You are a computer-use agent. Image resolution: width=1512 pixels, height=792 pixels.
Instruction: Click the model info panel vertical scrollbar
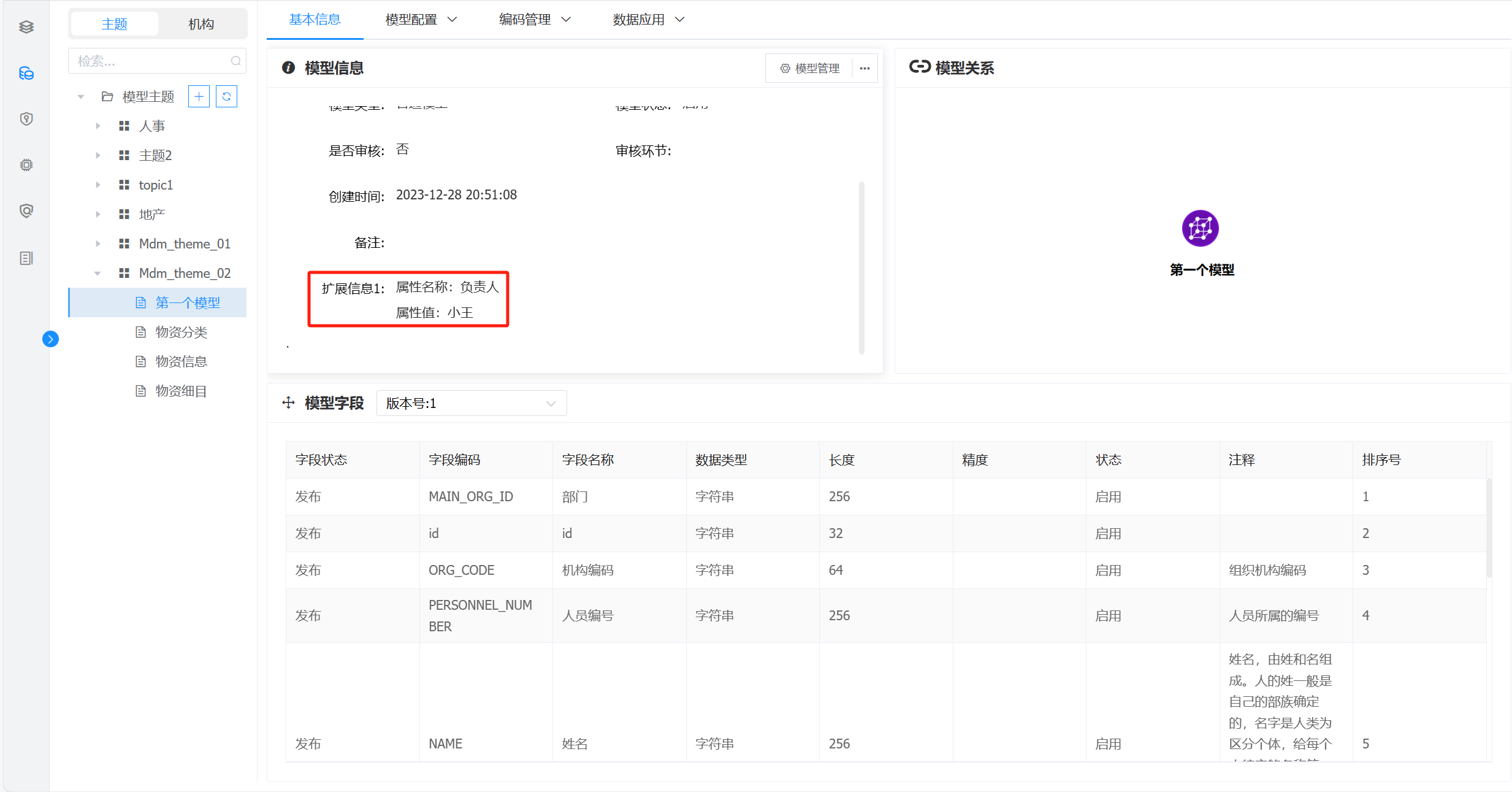[x=861, y=267]
